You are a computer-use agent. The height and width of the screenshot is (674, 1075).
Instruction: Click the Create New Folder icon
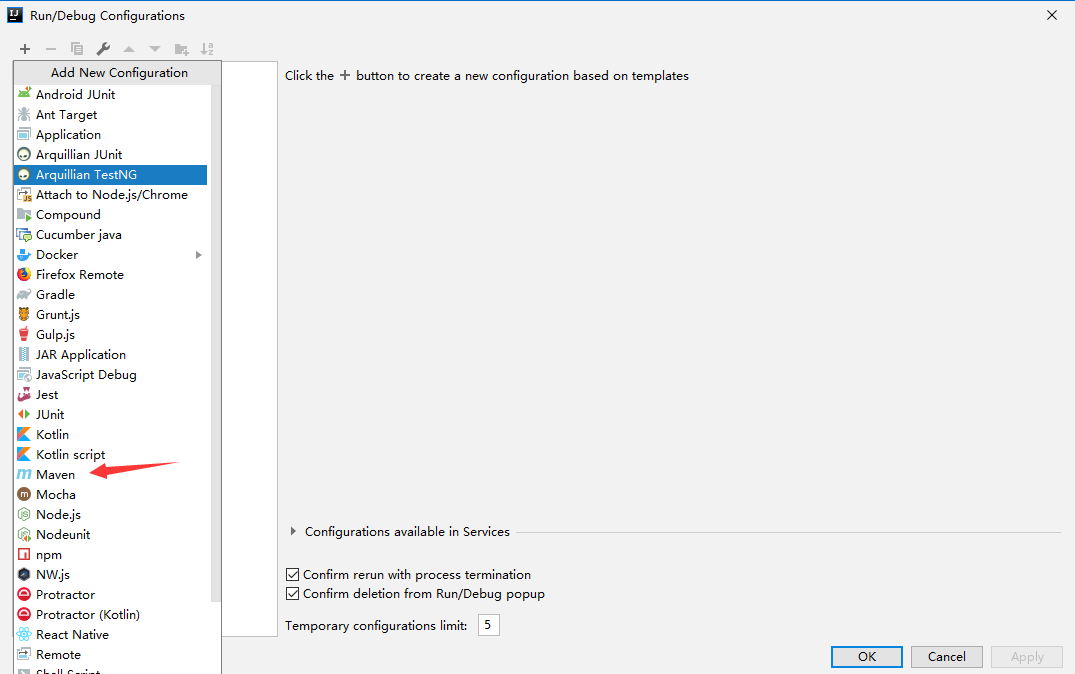click(181, 49)
